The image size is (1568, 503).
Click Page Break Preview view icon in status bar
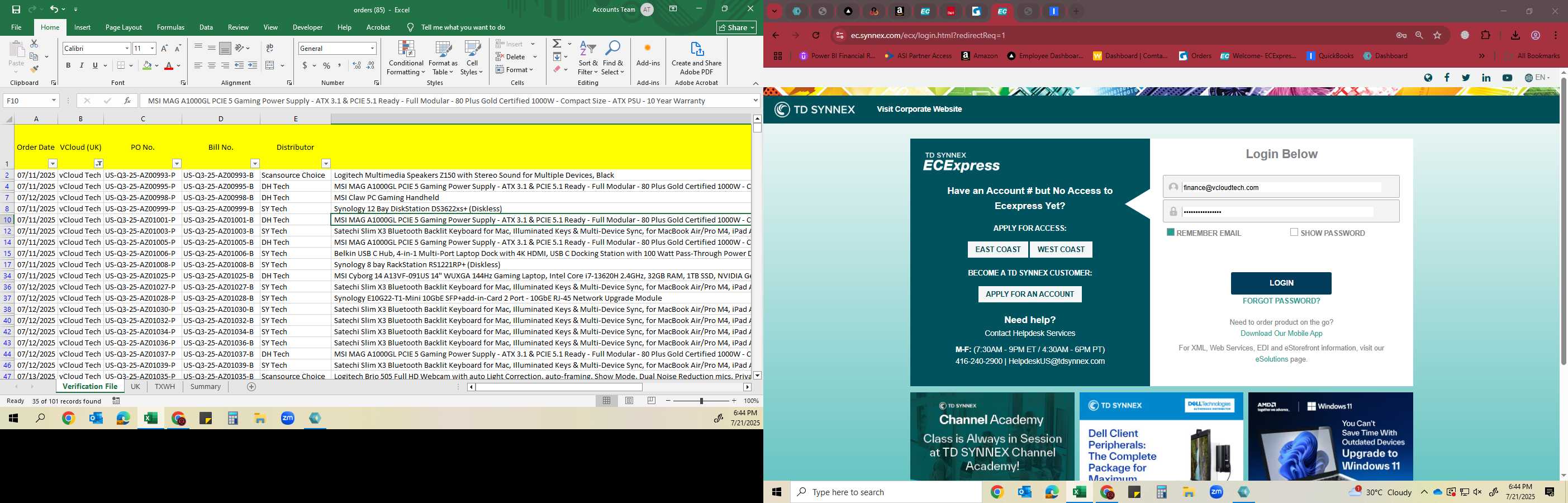[652, 401]
